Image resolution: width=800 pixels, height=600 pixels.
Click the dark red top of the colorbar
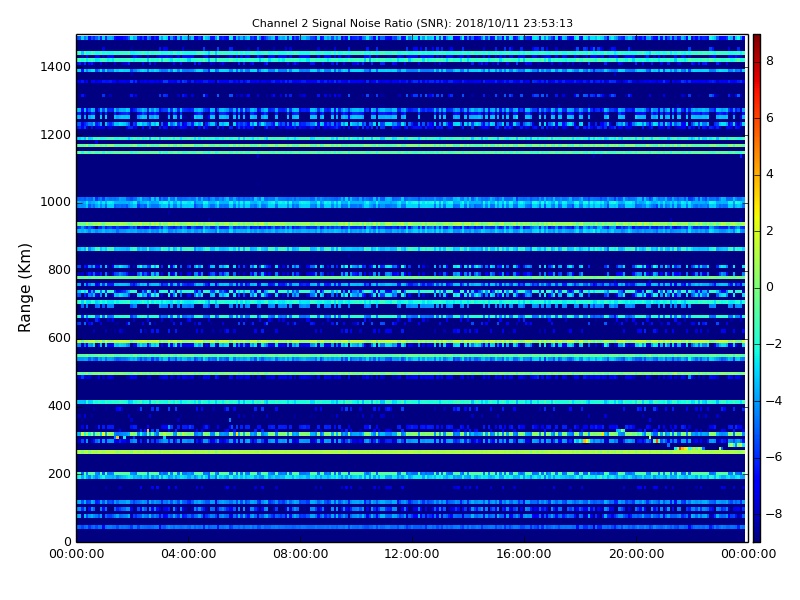pyautogui.click(x=757, y=39)
